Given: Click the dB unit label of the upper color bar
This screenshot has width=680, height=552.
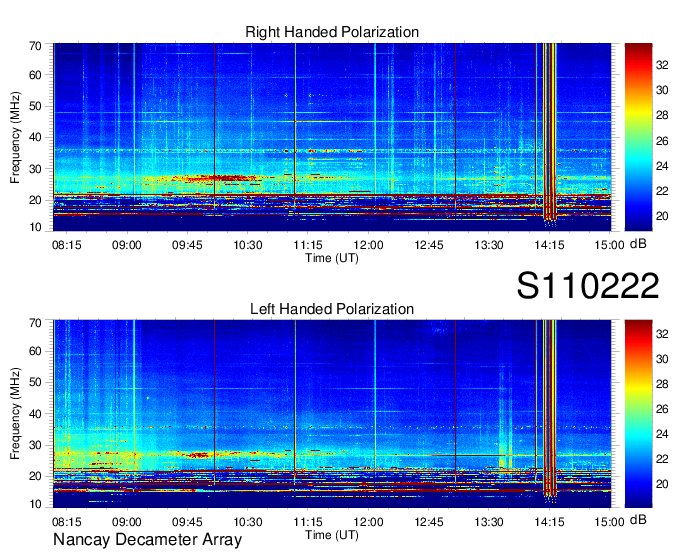Looking at the screenshot, I should 638,244.
